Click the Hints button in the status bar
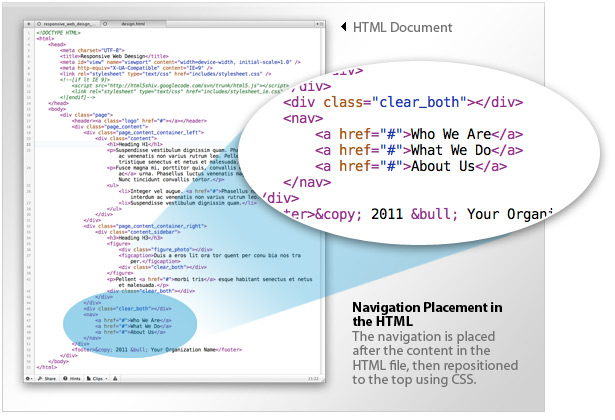Image resolution: width=615 pixels, height=420 pixels. 72,378
